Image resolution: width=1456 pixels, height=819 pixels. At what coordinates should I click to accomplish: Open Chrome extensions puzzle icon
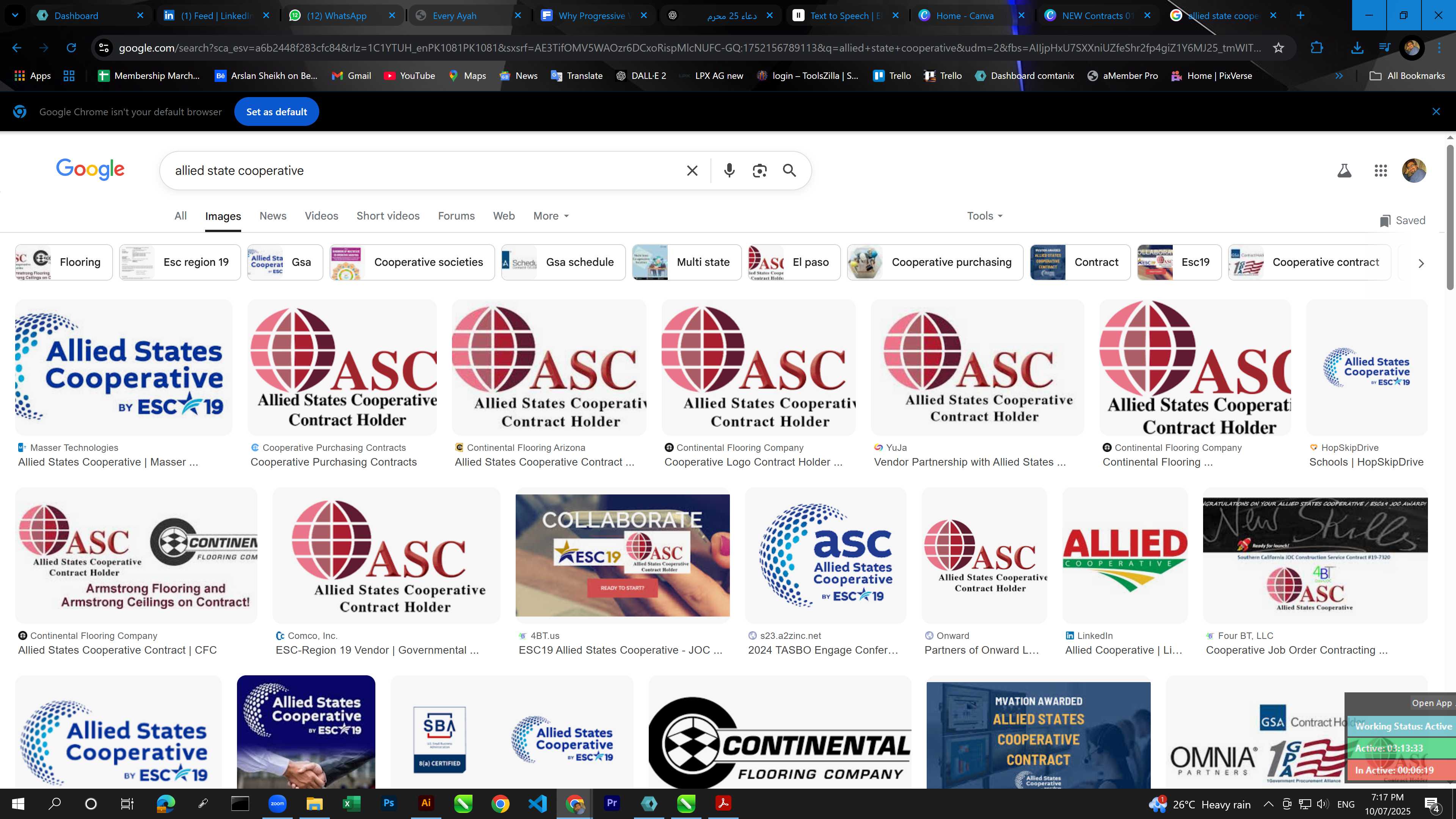1316,47
